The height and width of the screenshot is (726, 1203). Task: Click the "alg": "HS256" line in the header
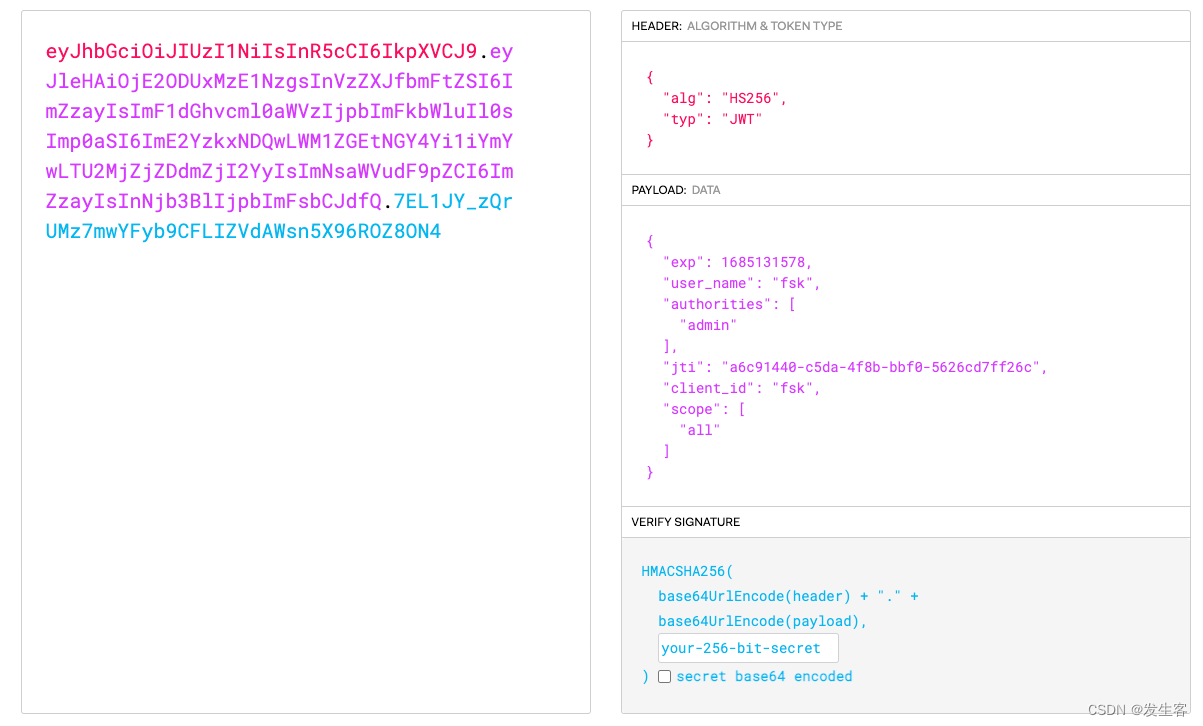(x=725, y=98)
